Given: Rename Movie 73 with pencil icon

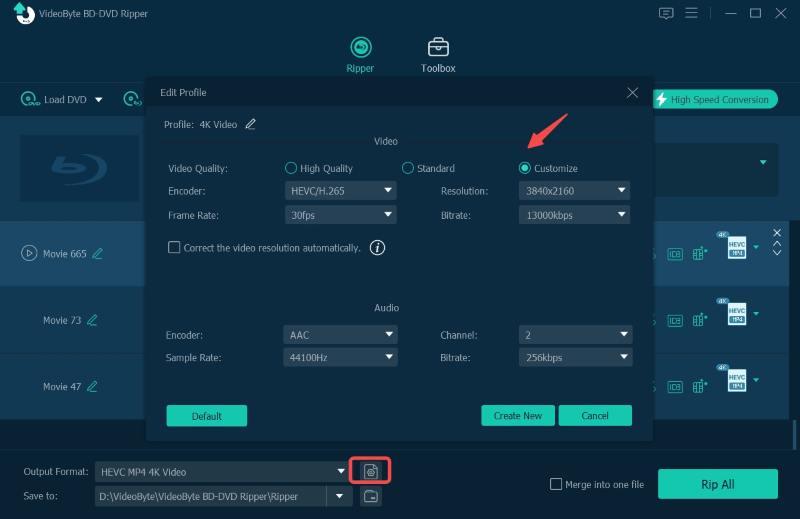Looking at the screenshot, I should (x=92, y=320).
